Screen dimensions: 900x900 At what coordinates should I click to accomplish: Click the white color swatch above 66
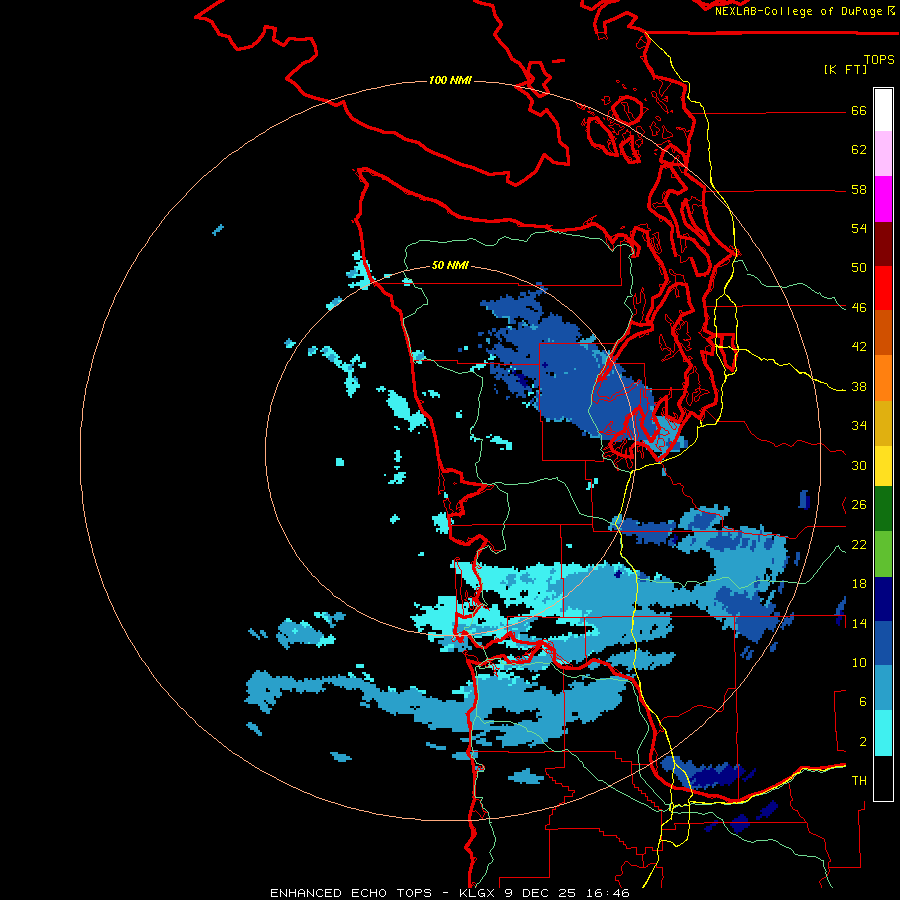(883, 110)
